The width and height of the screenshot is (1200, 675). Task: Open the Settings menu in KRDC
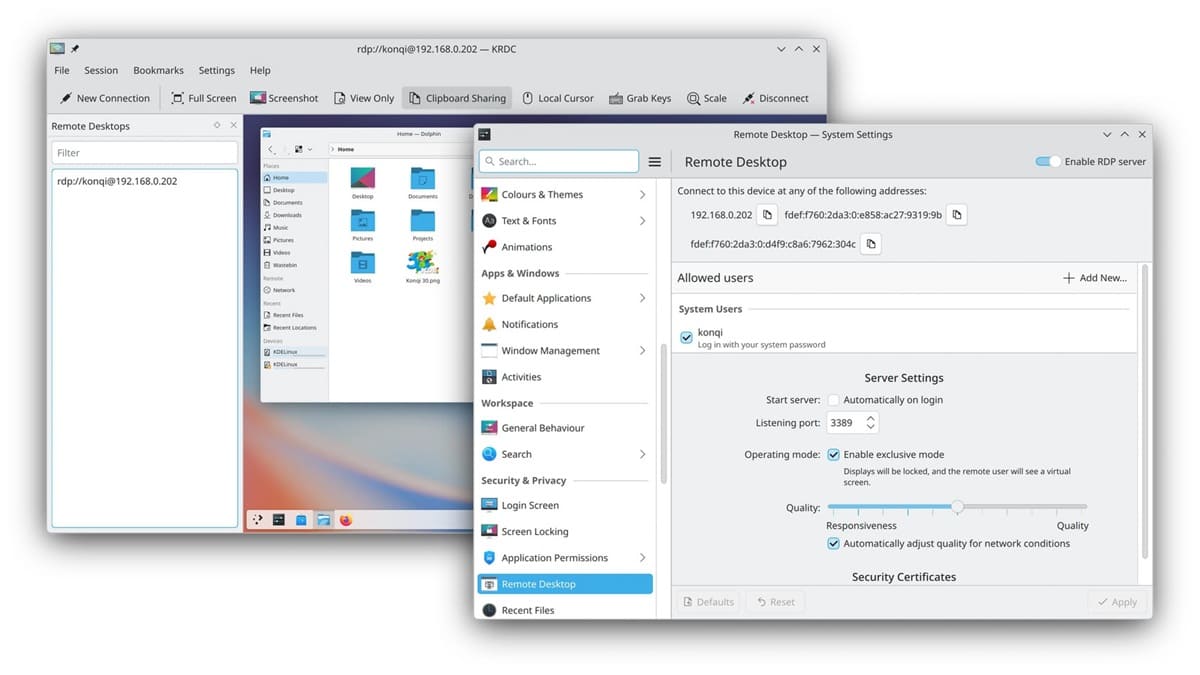(x=216, y=70)
